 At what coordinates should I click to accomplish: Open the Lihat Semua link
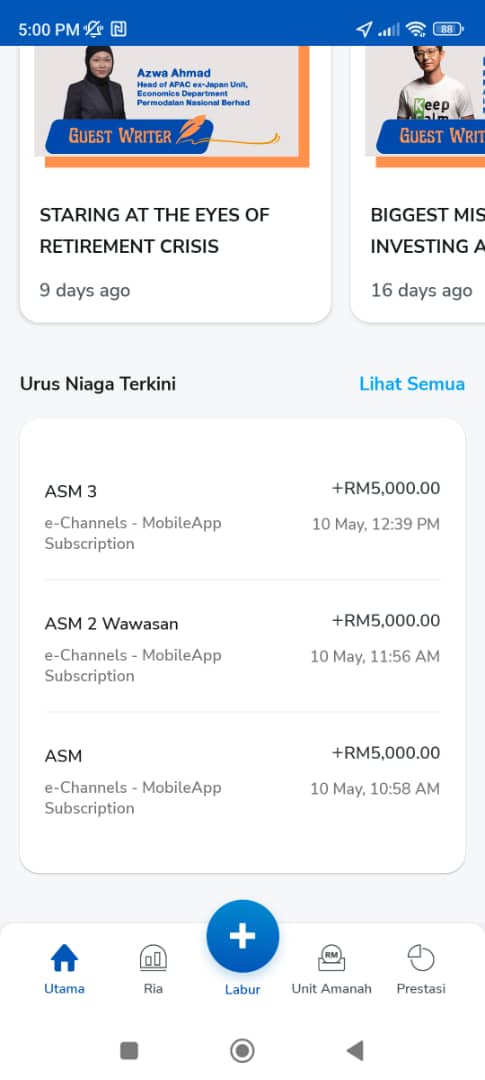point(412,384)
